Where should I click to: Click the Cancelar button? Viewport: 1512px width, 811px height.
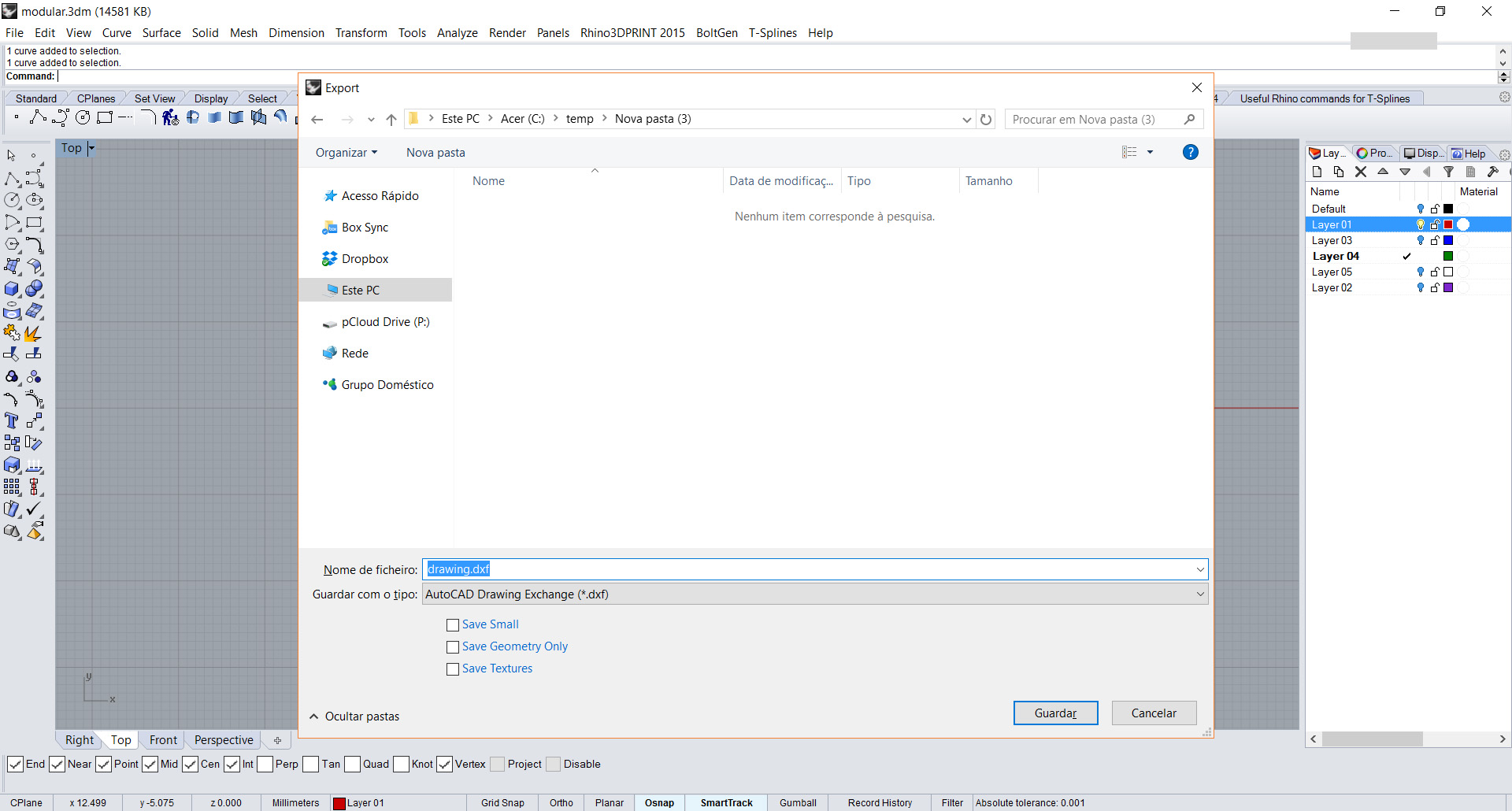1154,713
